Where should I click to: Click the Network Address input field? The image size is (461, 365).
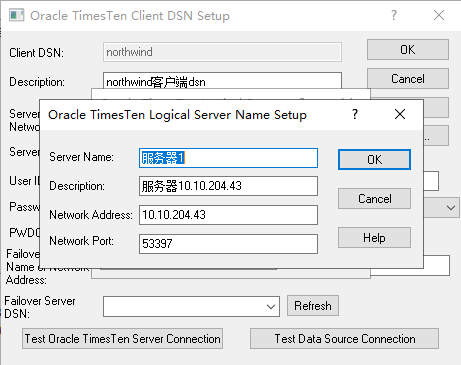tap(228, 215)
